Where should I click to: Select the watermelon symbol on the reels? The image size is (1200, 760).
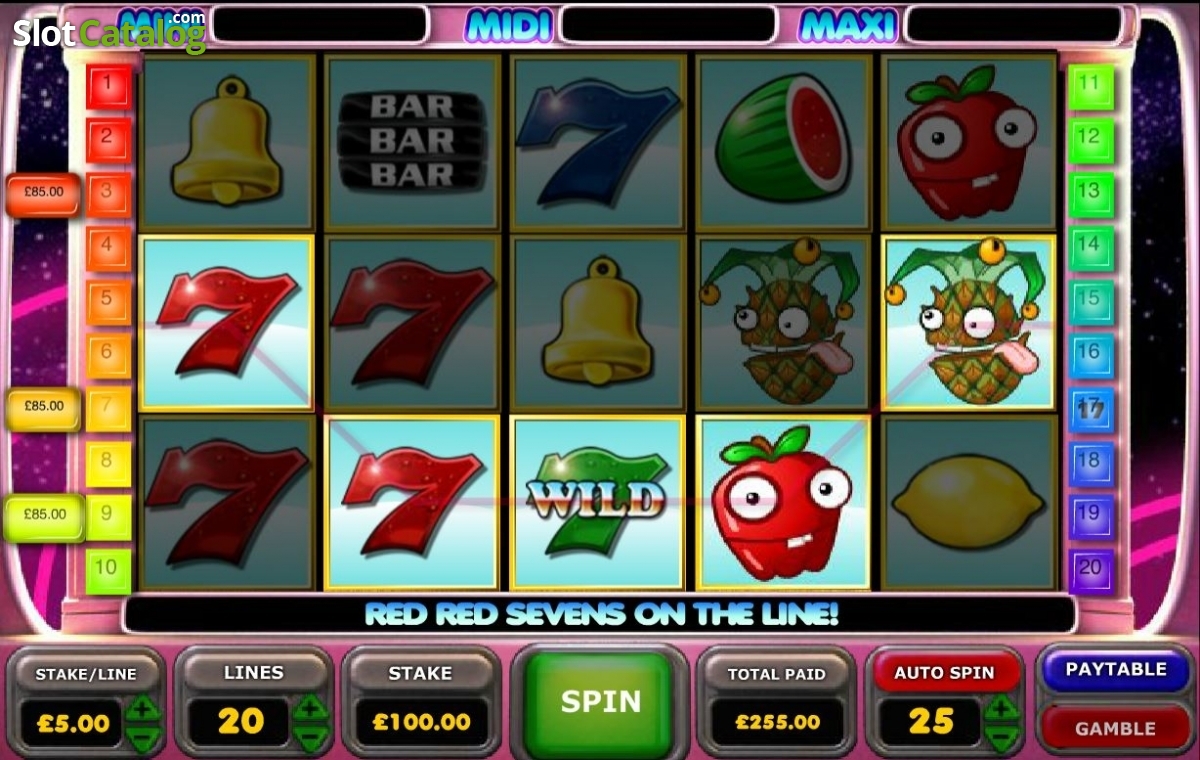[783, 139]
